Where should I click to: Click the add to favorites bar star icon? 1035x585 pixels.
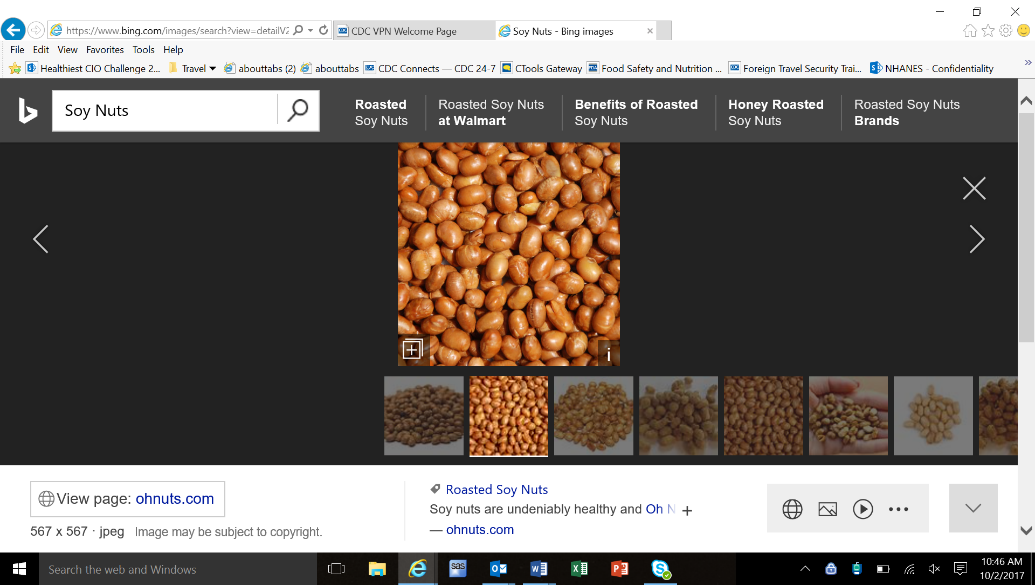pyautogui.click(x=15, y=68)
